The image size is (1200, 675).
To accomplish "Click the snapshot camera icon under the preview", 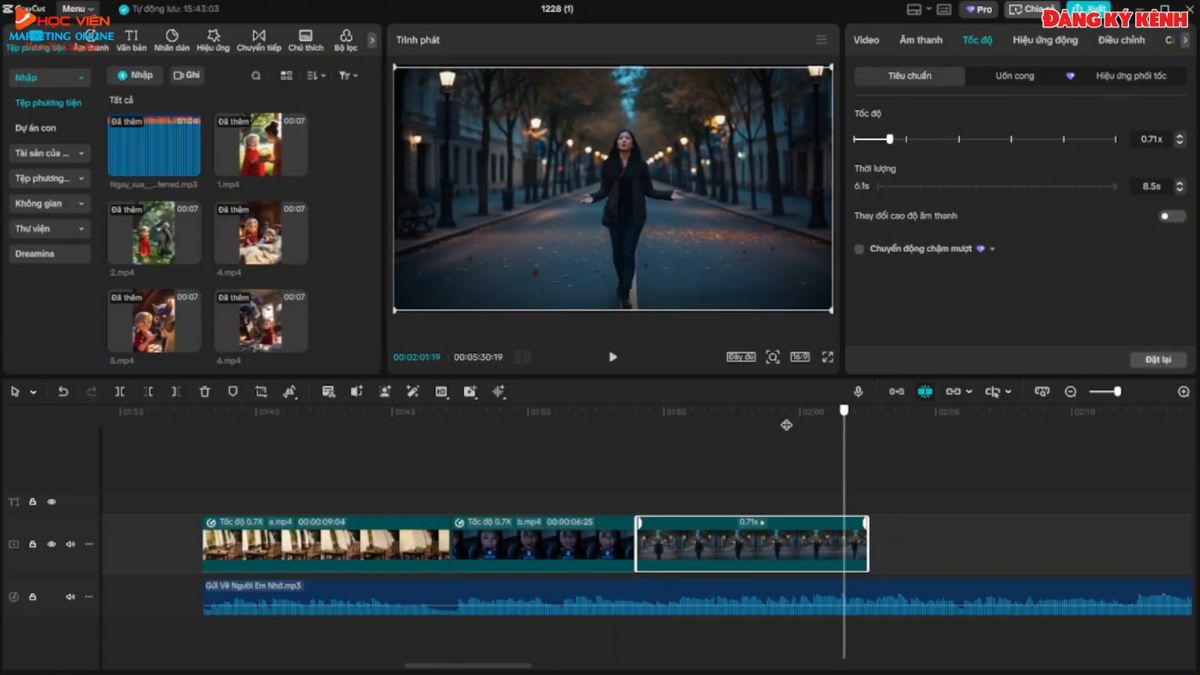I will 772,356.
